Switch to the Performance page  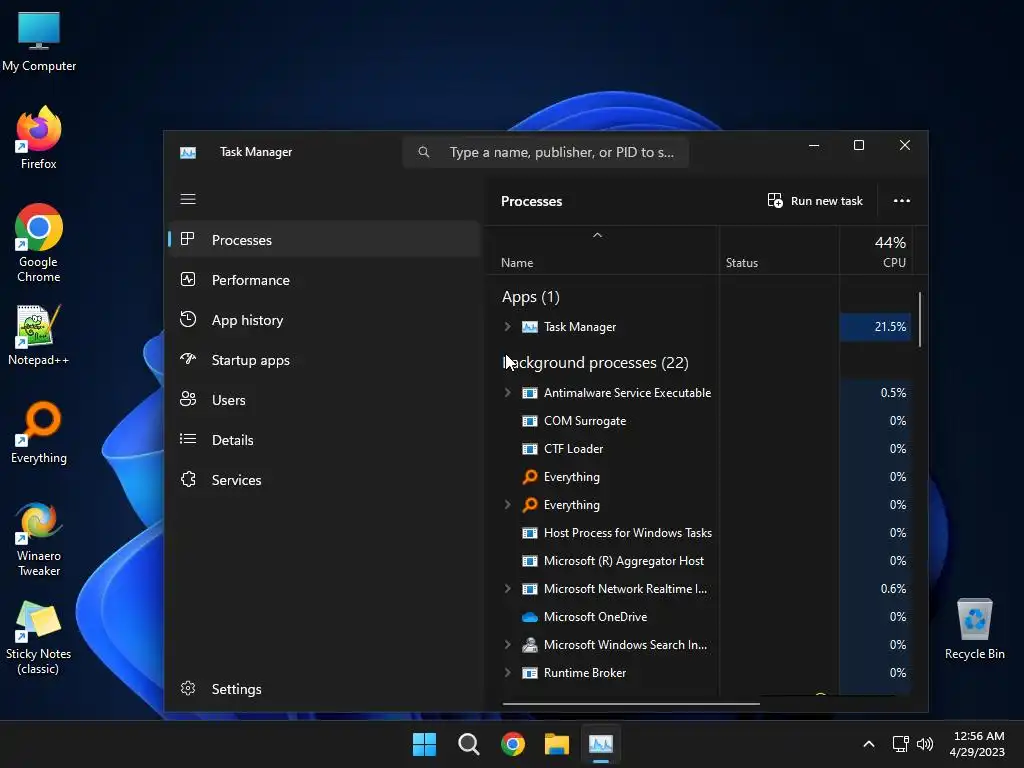click(325, 280)
